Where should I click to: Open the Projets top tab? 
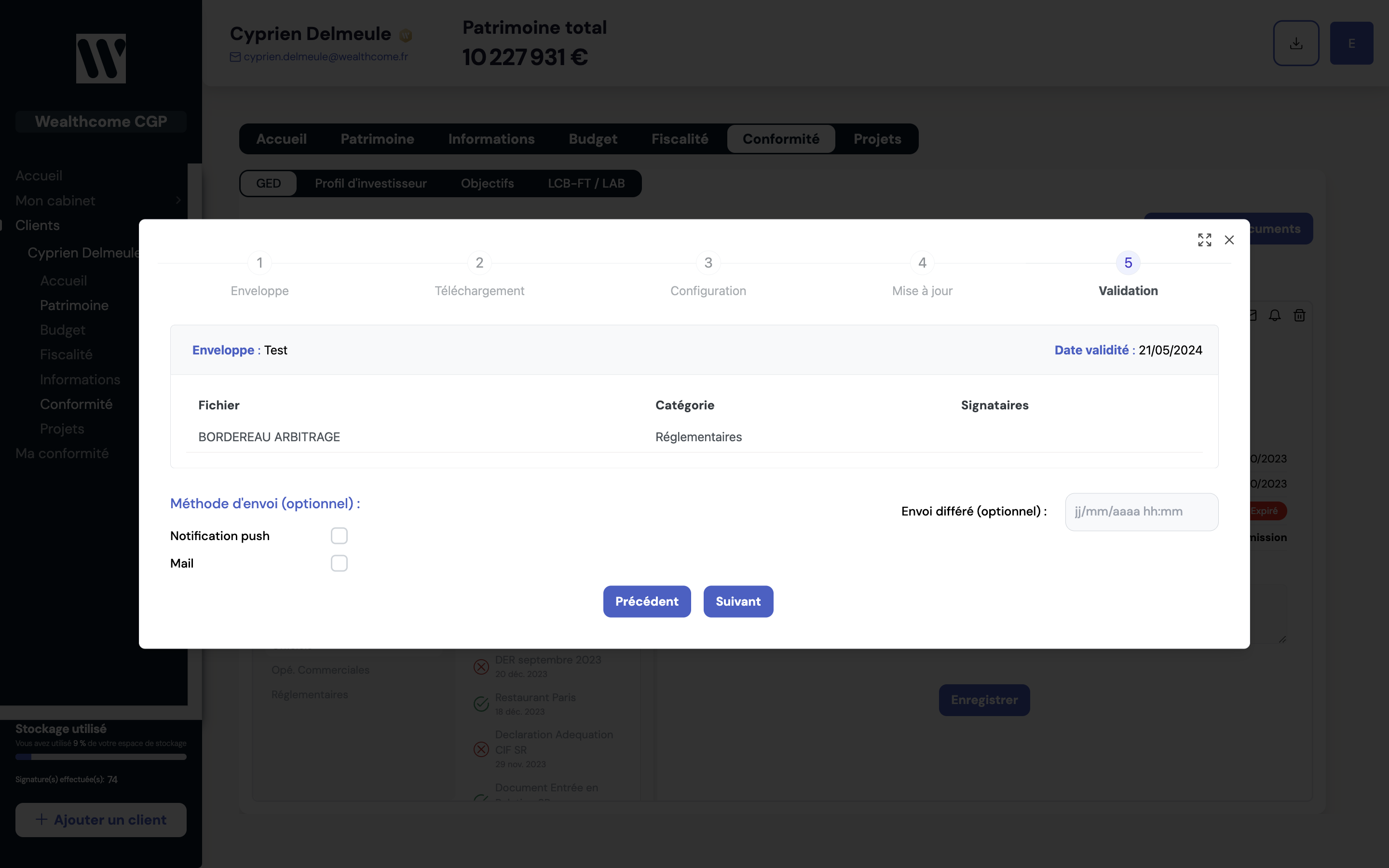pos(877,139)
